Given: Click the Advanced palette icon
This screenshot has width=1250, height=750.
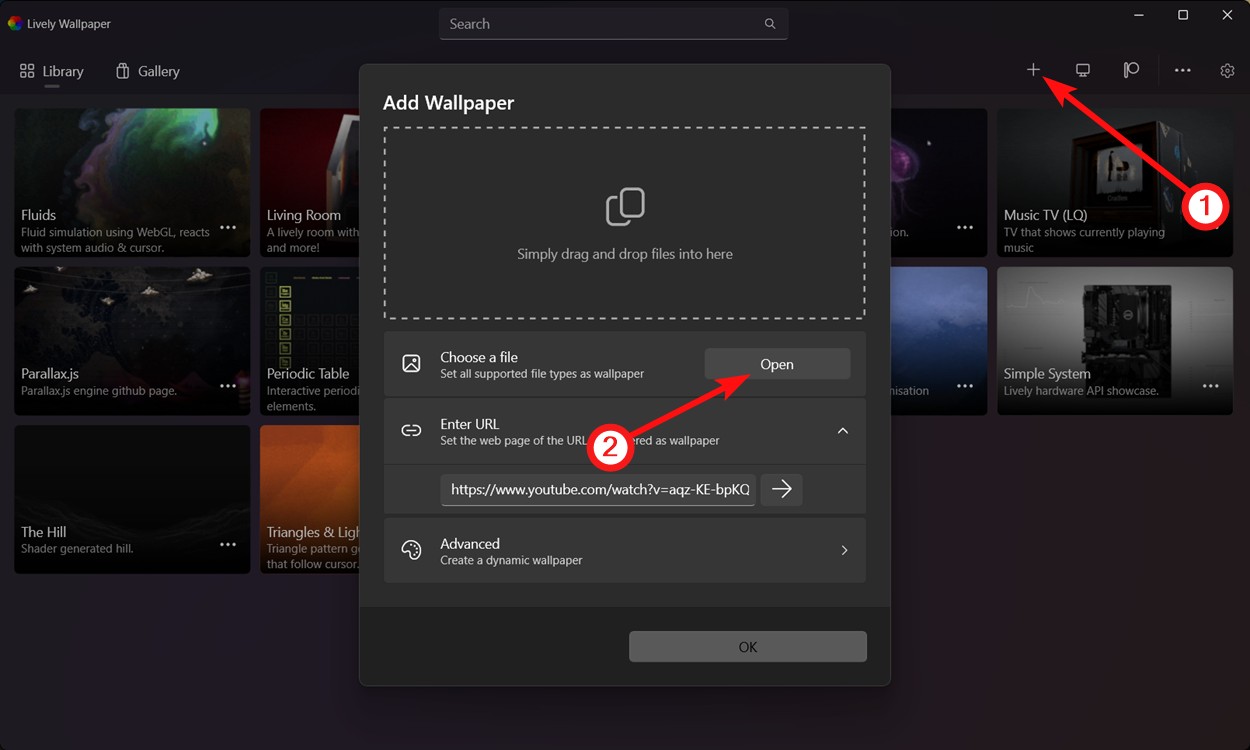Looking at the screenshot, I should click(411, 550).
